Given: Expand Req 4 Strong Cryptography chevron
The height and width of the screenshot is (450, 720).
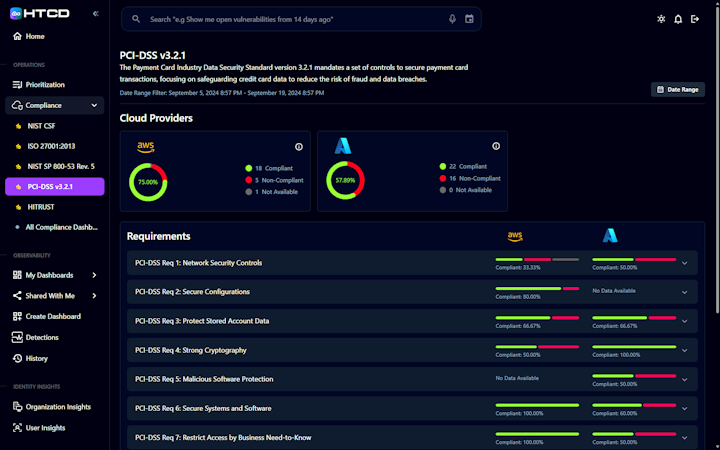Looking at the screenshot, I should pyautogui.click(x=684, y=350).
